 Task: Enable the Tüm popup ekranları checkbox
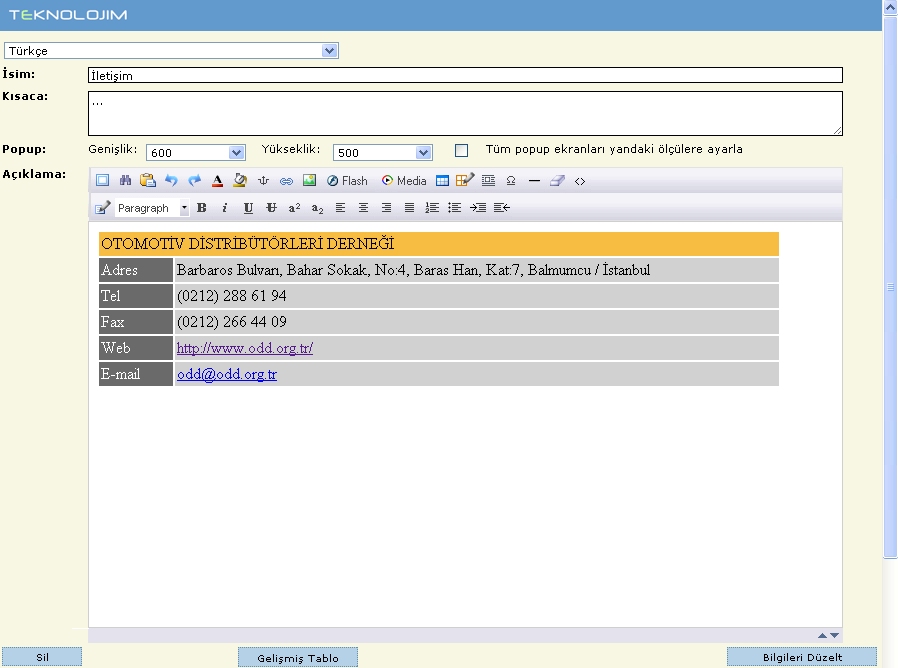point(462,150)
